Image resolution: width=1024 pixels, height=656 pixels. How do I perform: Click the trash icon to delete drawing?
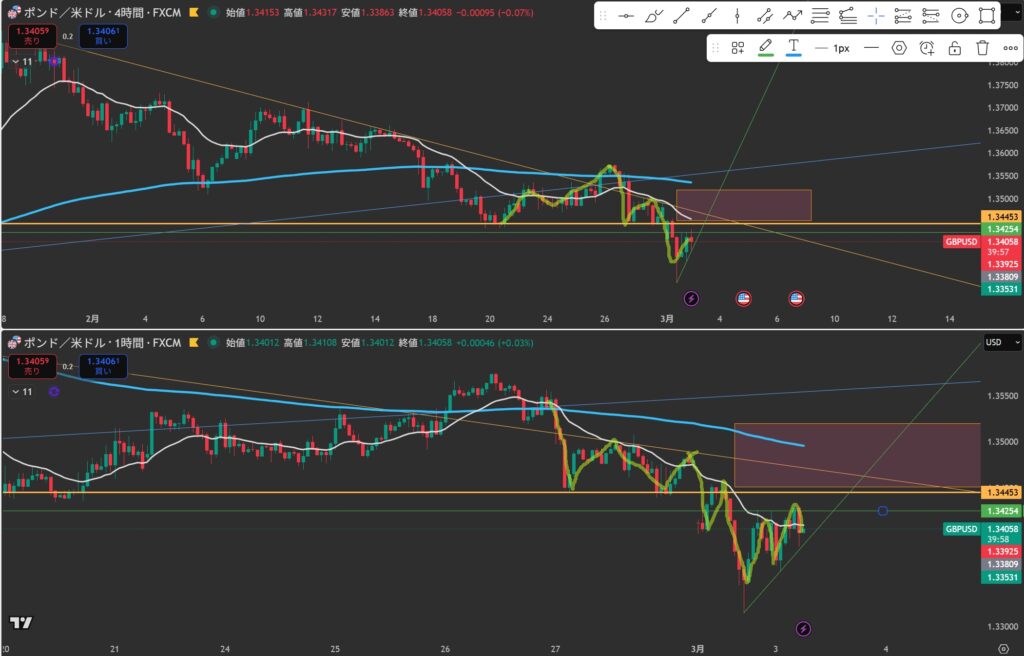pyautogui.click(x=983, y=47)
